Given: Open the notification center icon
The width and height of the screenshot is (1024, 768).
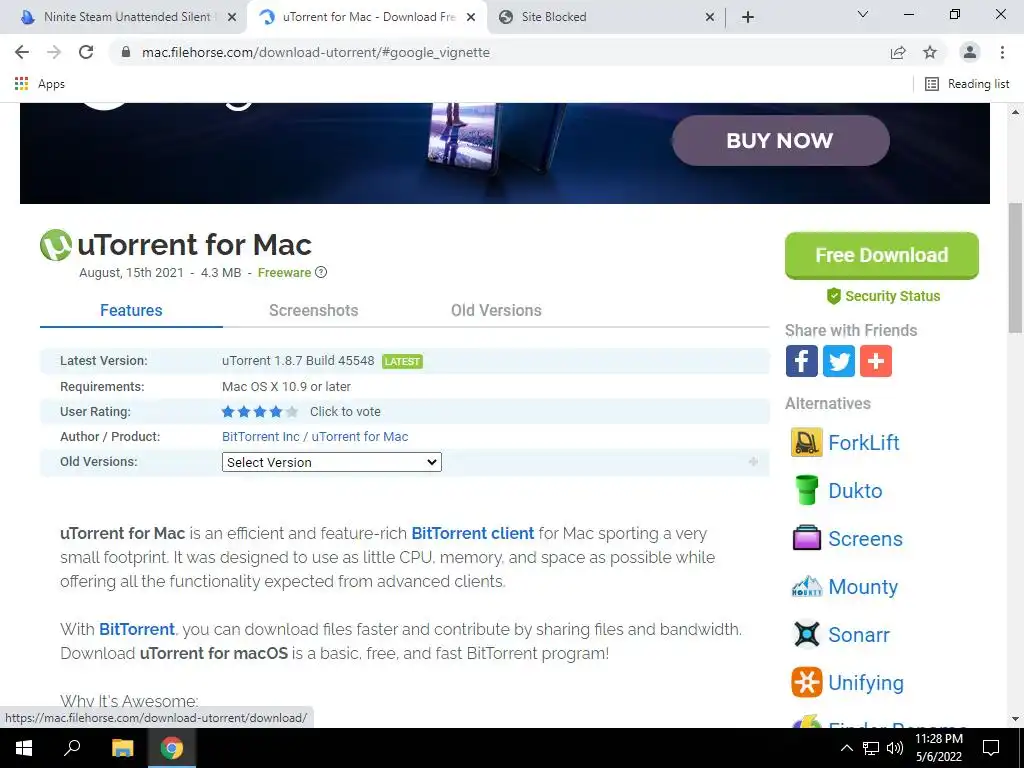Looking at the screenshot, I should (x=991, y=748).
